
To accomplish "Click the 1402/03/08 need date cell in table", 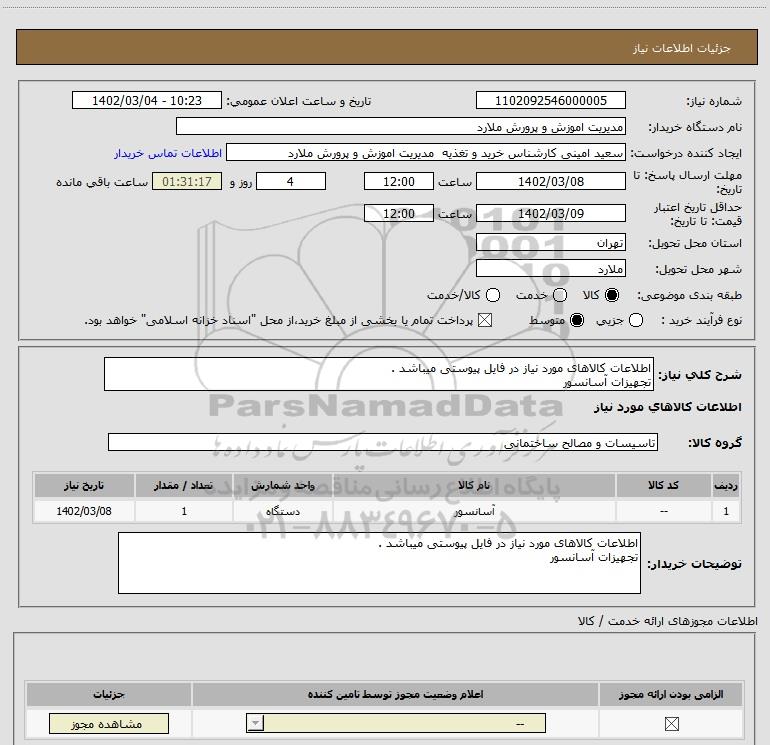I will (84, 511).
